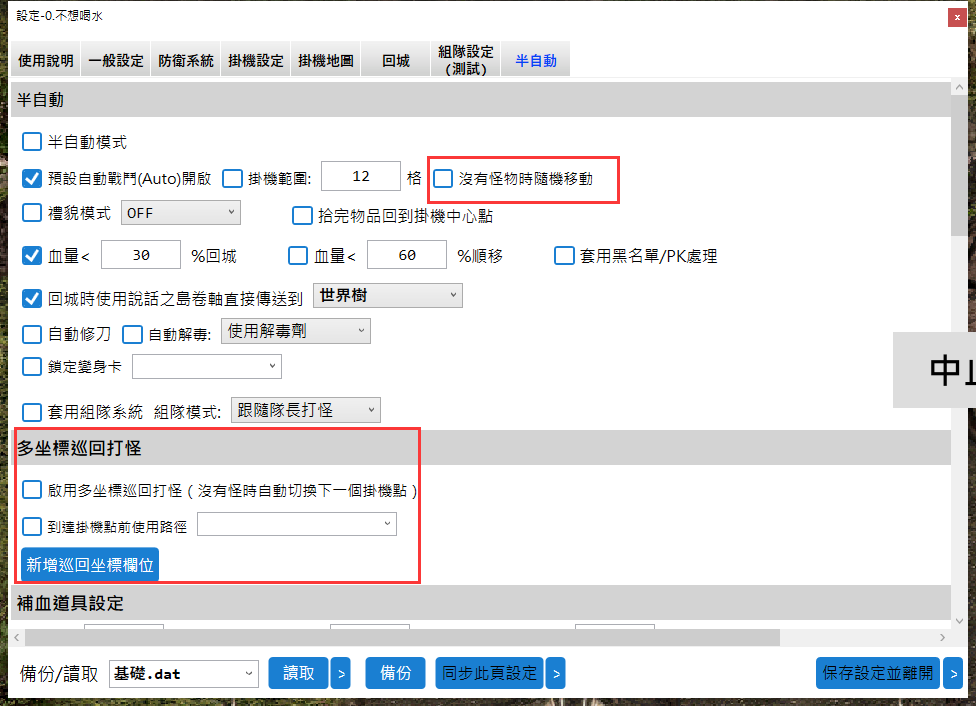976x706 pixels.
Task: Toggle 沒有怪物時隨機移動 checkbox
Action: (442, 179)
